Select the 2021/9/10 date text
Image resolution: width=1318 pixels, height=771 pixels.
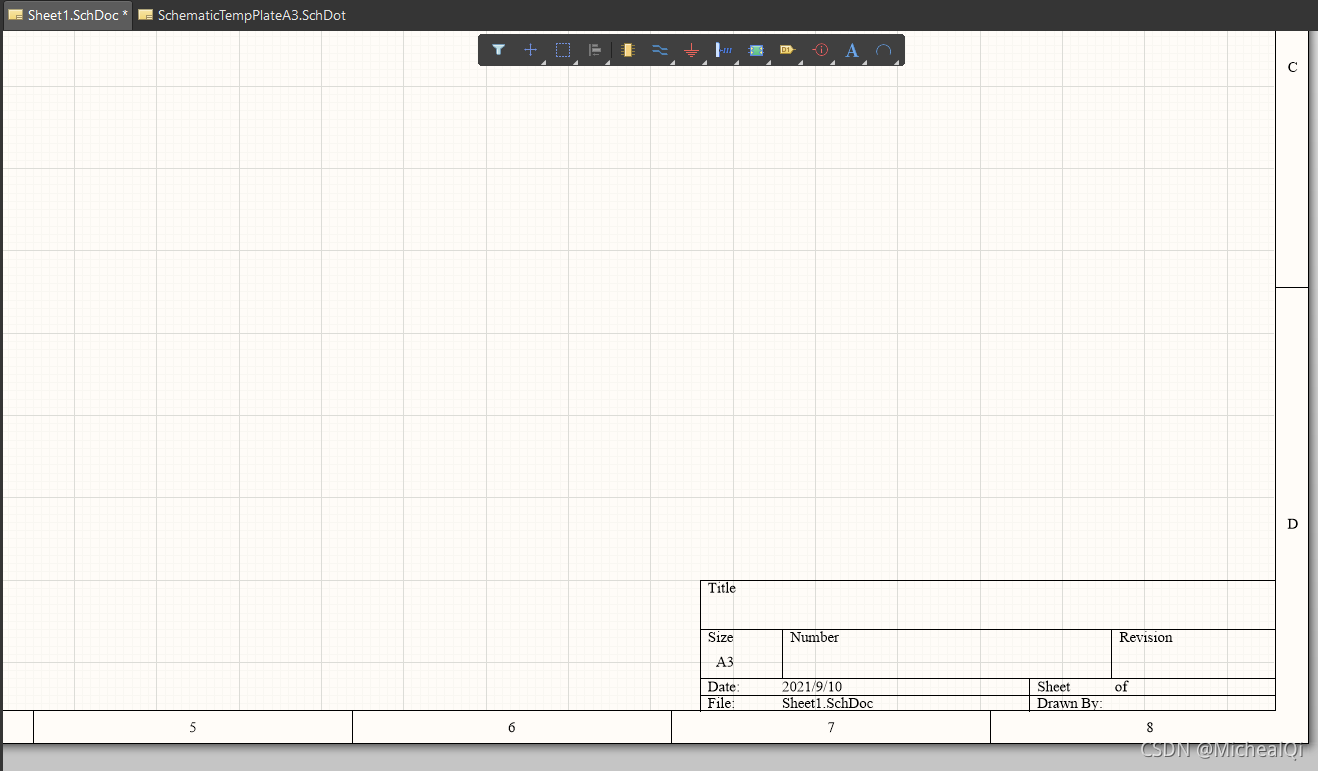click(812, 687)
